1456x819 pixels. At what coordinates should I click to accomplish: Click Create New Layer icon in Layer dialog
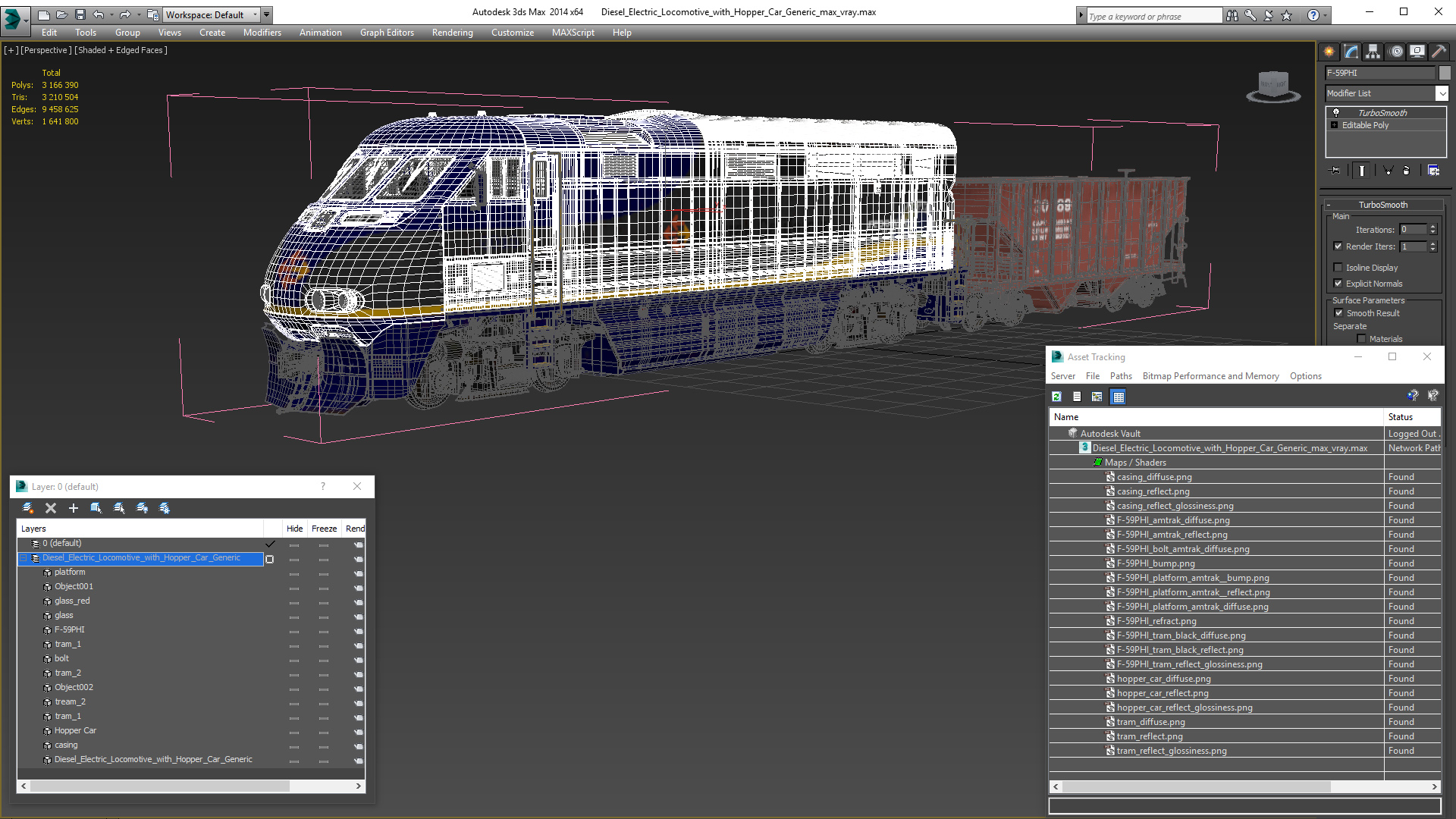pyautogui.click(x=28, y=508)
